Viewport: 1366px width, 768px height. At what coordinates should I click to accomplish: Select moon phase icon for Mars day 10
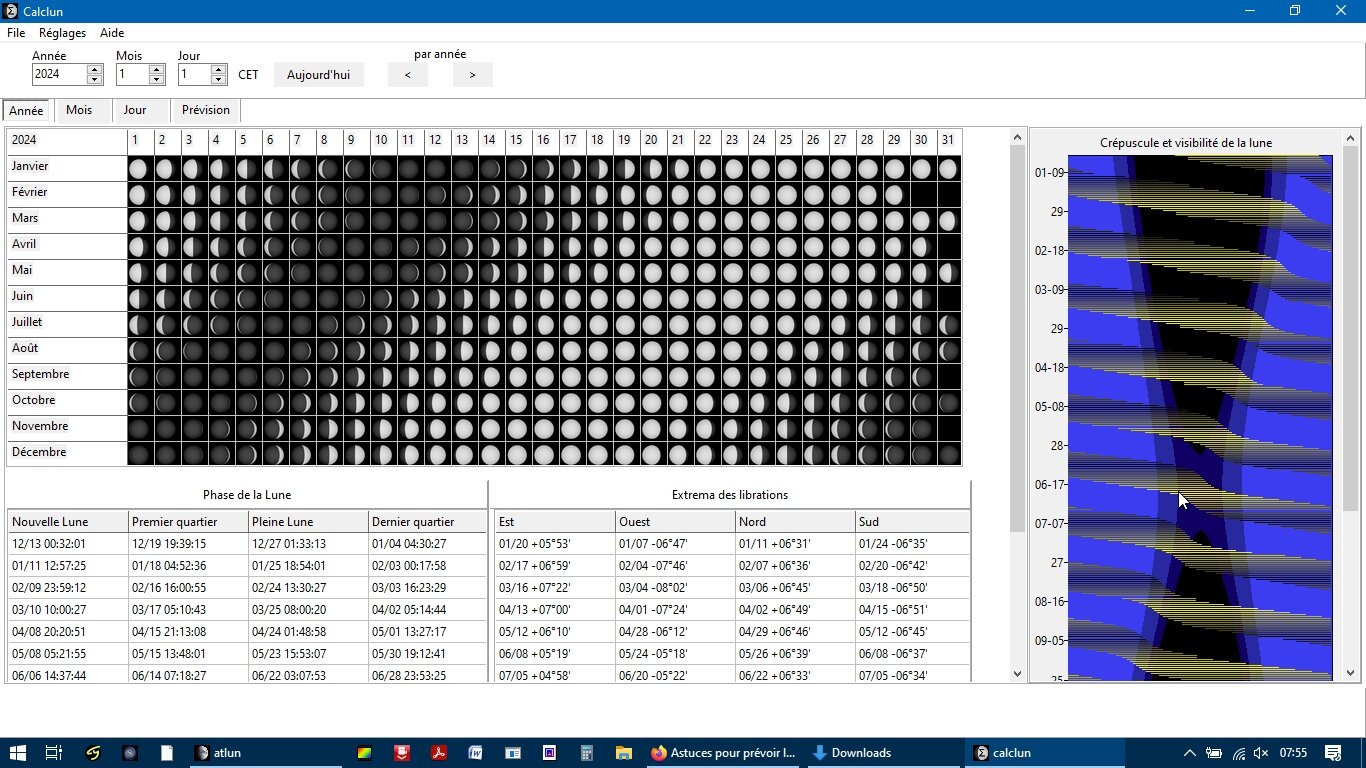(x=381, y=220)
